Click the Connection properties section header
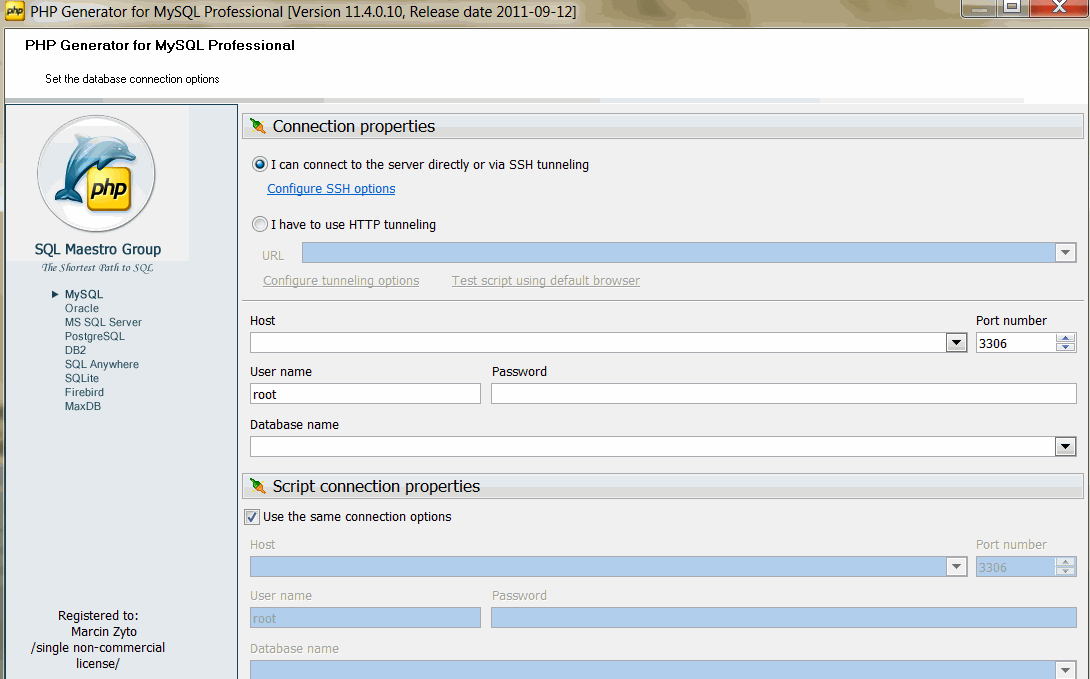The image size is (1090, 679). point(662,126)
